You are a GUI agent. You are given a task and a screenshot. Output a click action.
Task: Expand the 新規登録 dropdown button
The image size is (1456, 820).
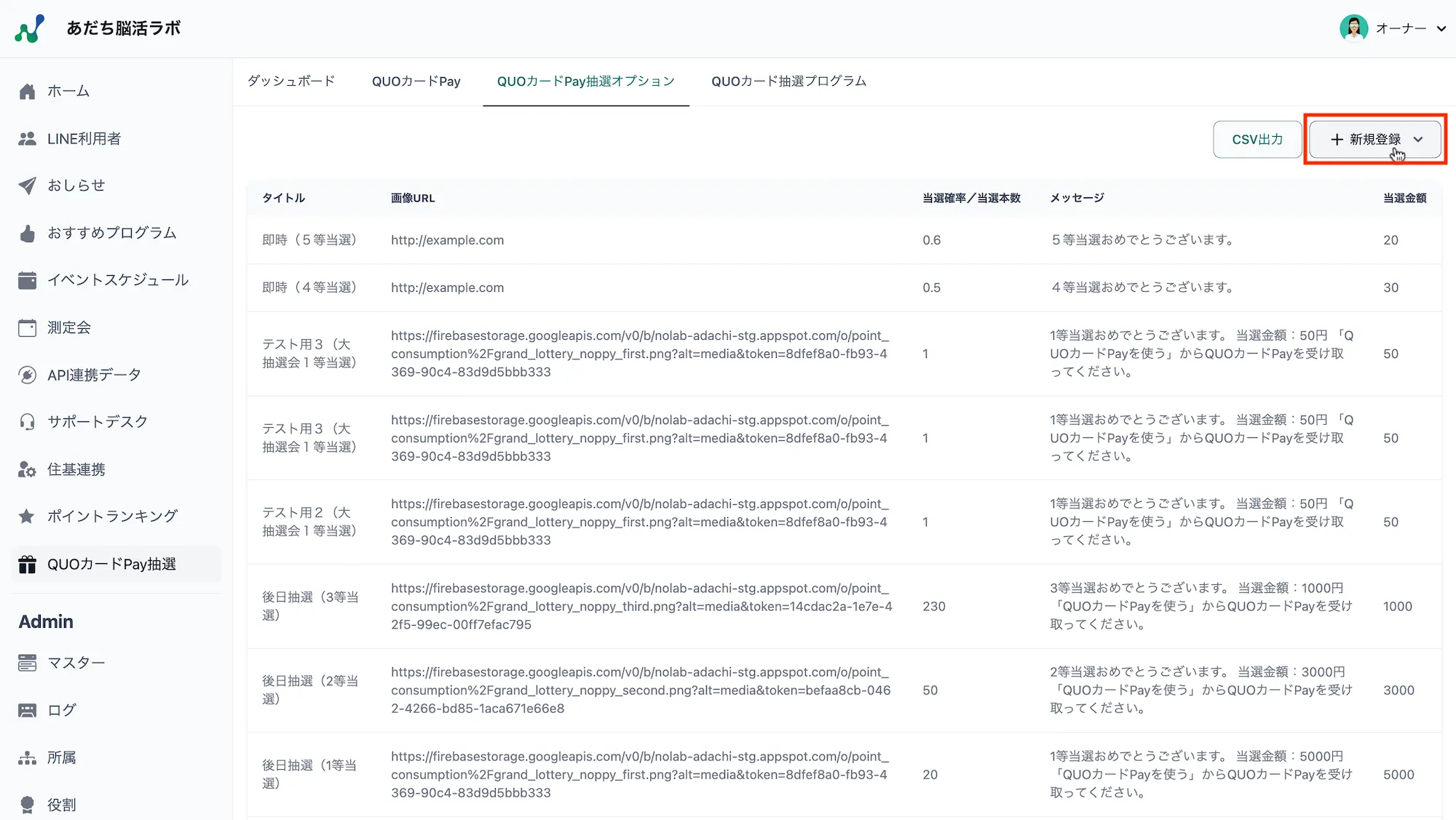[1374, 139]
